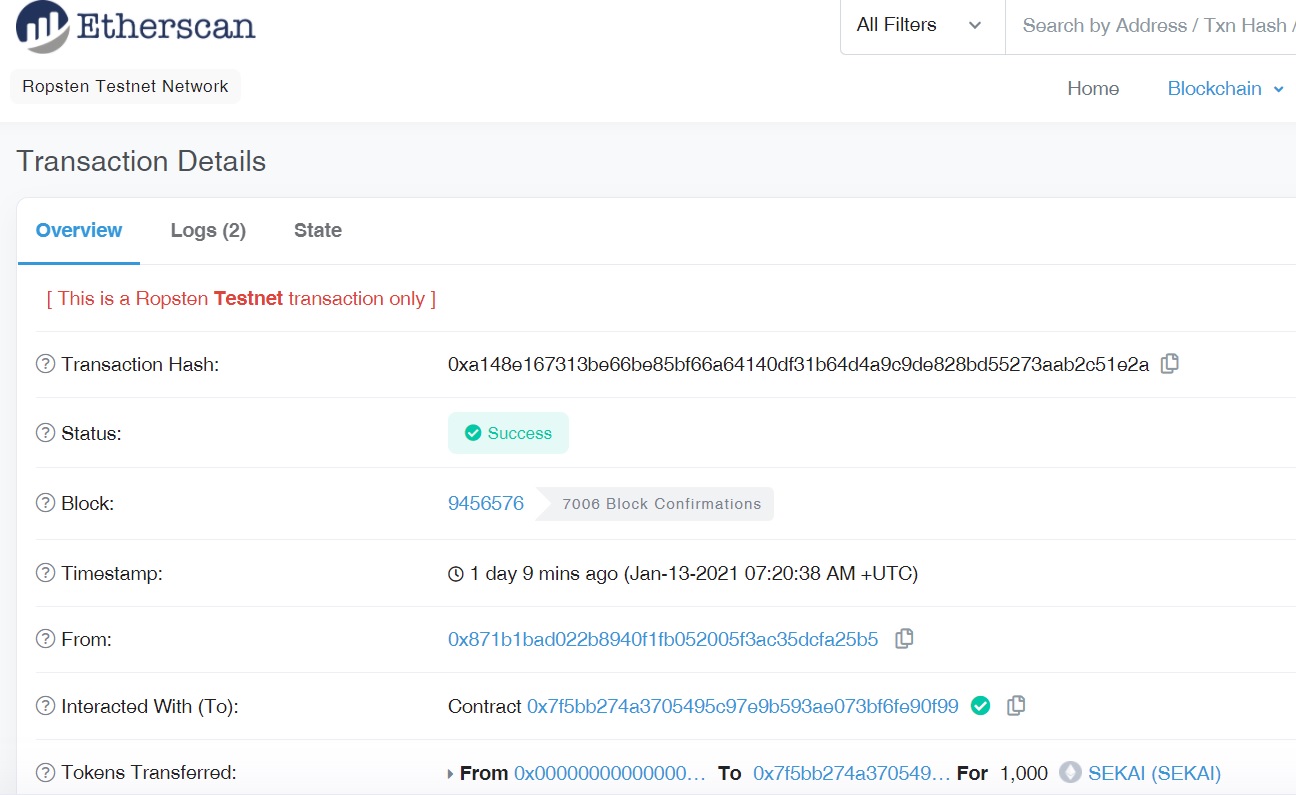Click help icon beside Timestamp

click(45, 573)
